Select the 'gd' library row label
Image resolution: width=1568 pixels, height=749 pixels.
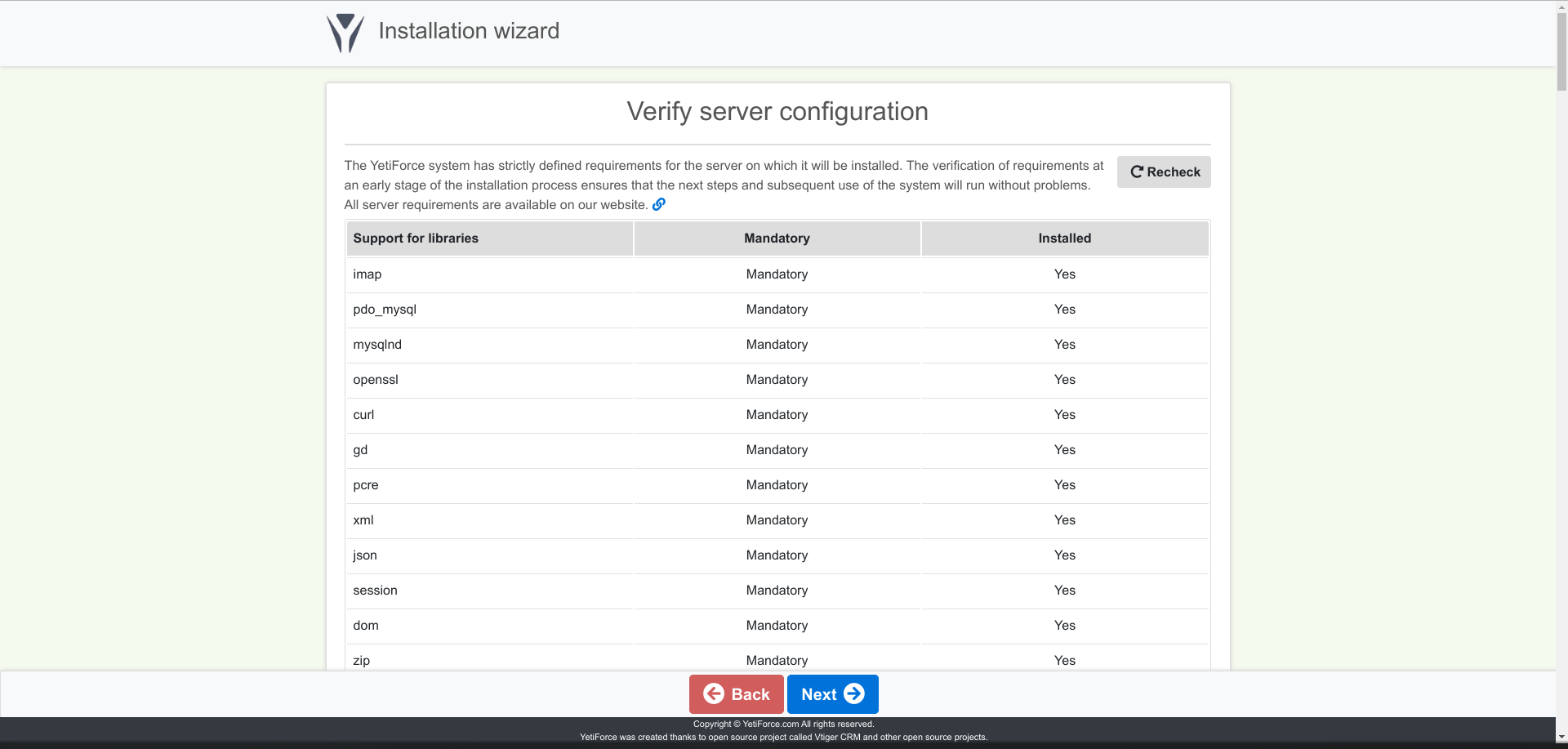point(360,450)
